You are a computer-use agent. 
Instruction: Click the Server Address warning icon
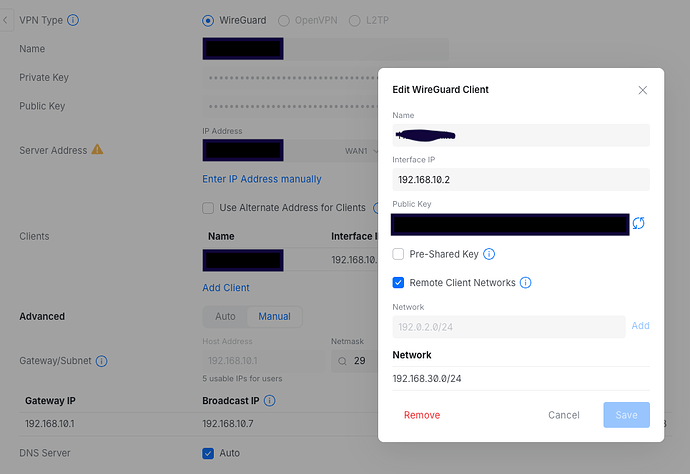click(x=98, y=150)
